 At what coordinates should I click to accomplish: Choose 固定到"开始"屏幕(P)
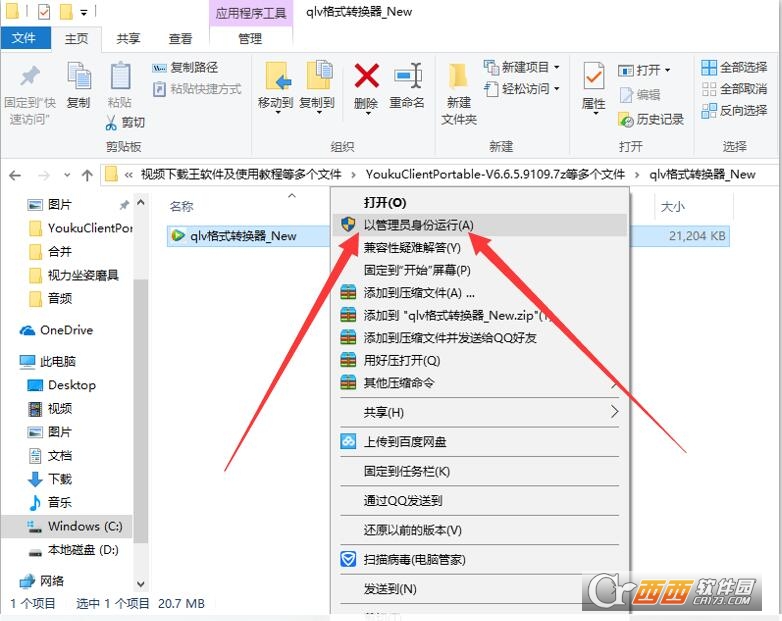(480, 270)
